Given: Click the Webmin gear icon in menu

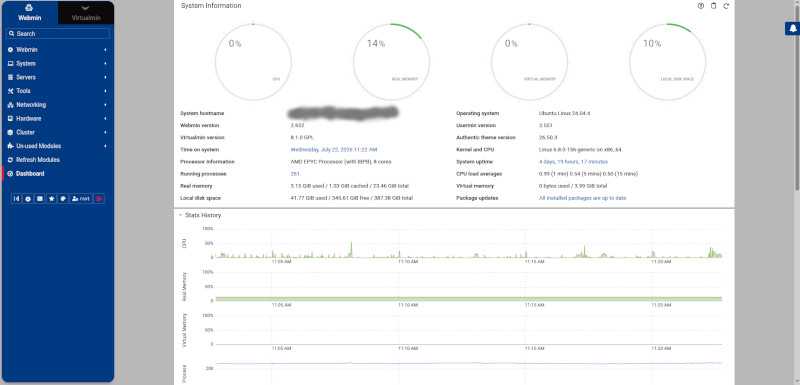Looking at the screenshot, I should pos(11,50).
